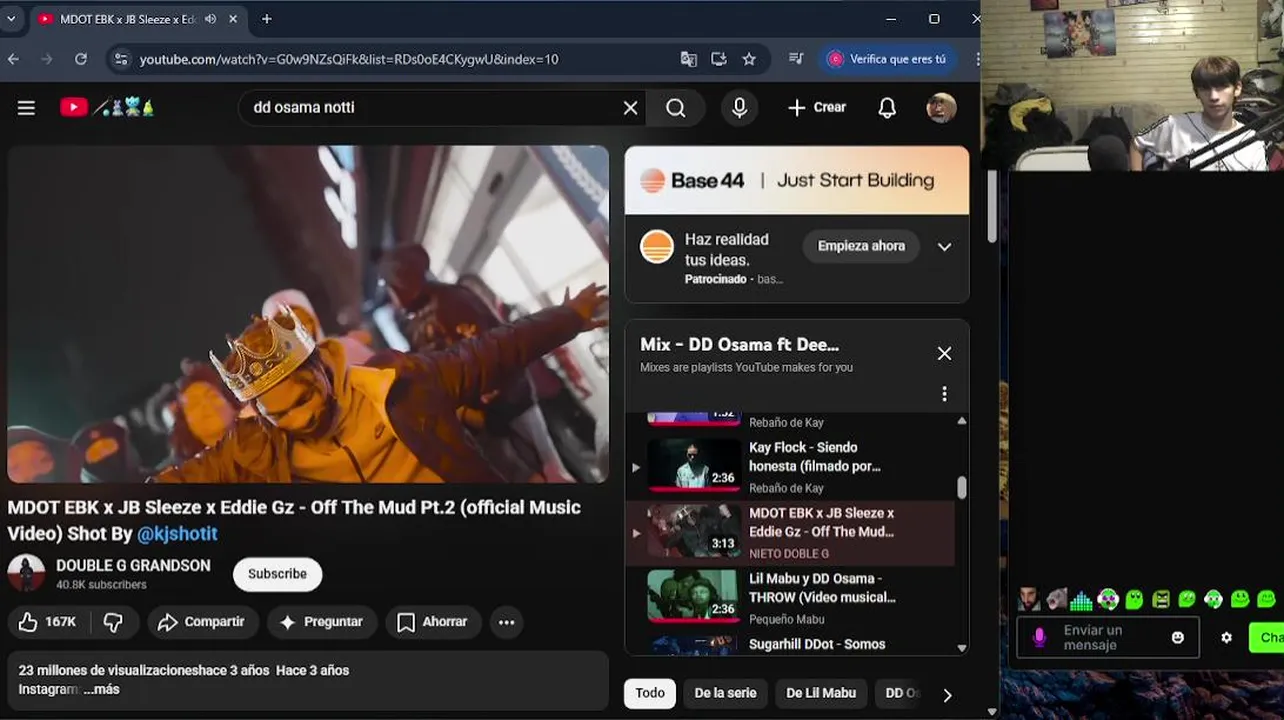The width and height of the screenshot is (1284, 720).
Task: Click the Crear create button
Action: tap(817, 108)
